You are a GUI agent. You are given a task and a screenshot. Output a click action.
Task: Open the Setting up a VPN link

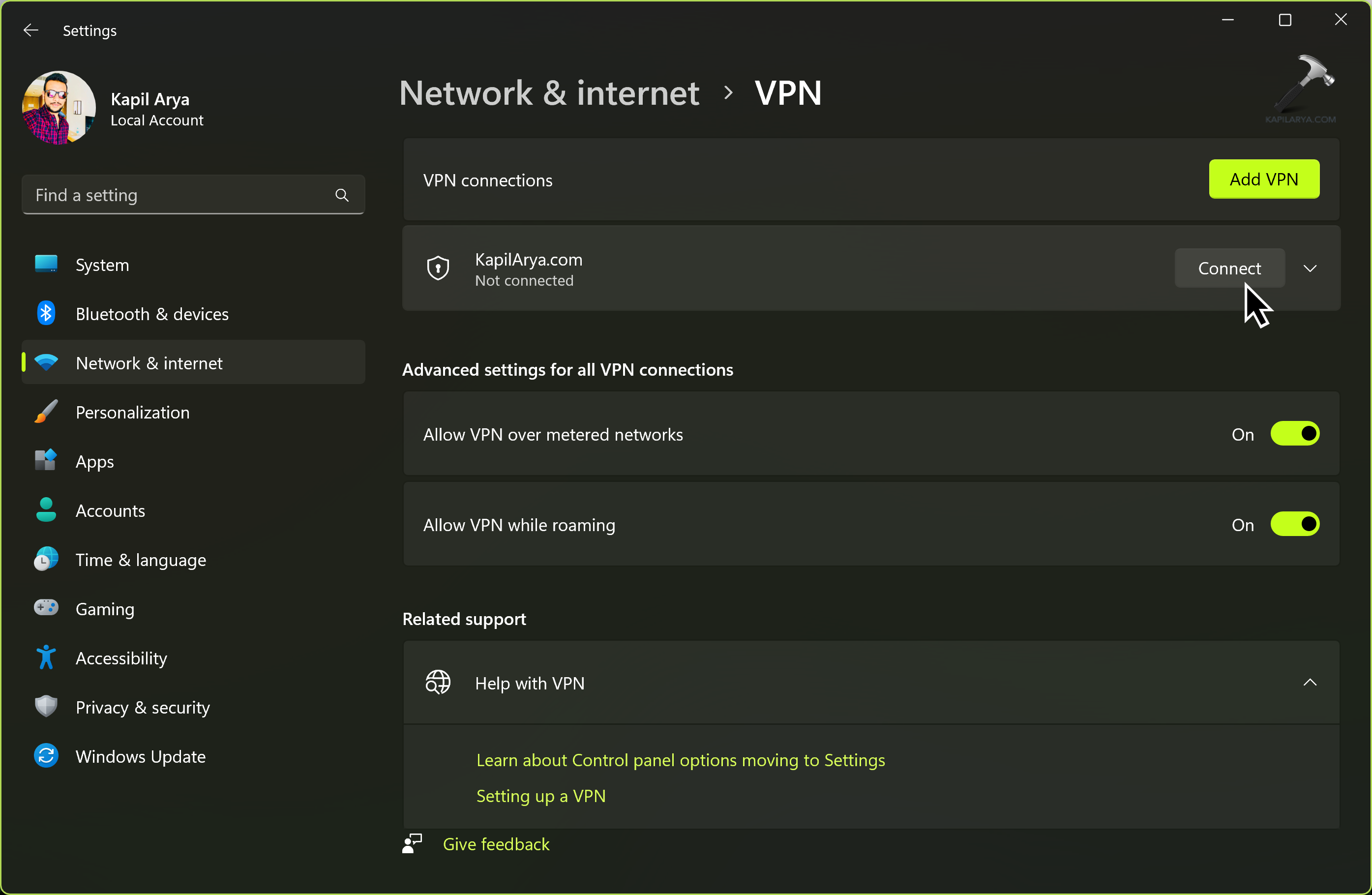click(x=541, y=796)
